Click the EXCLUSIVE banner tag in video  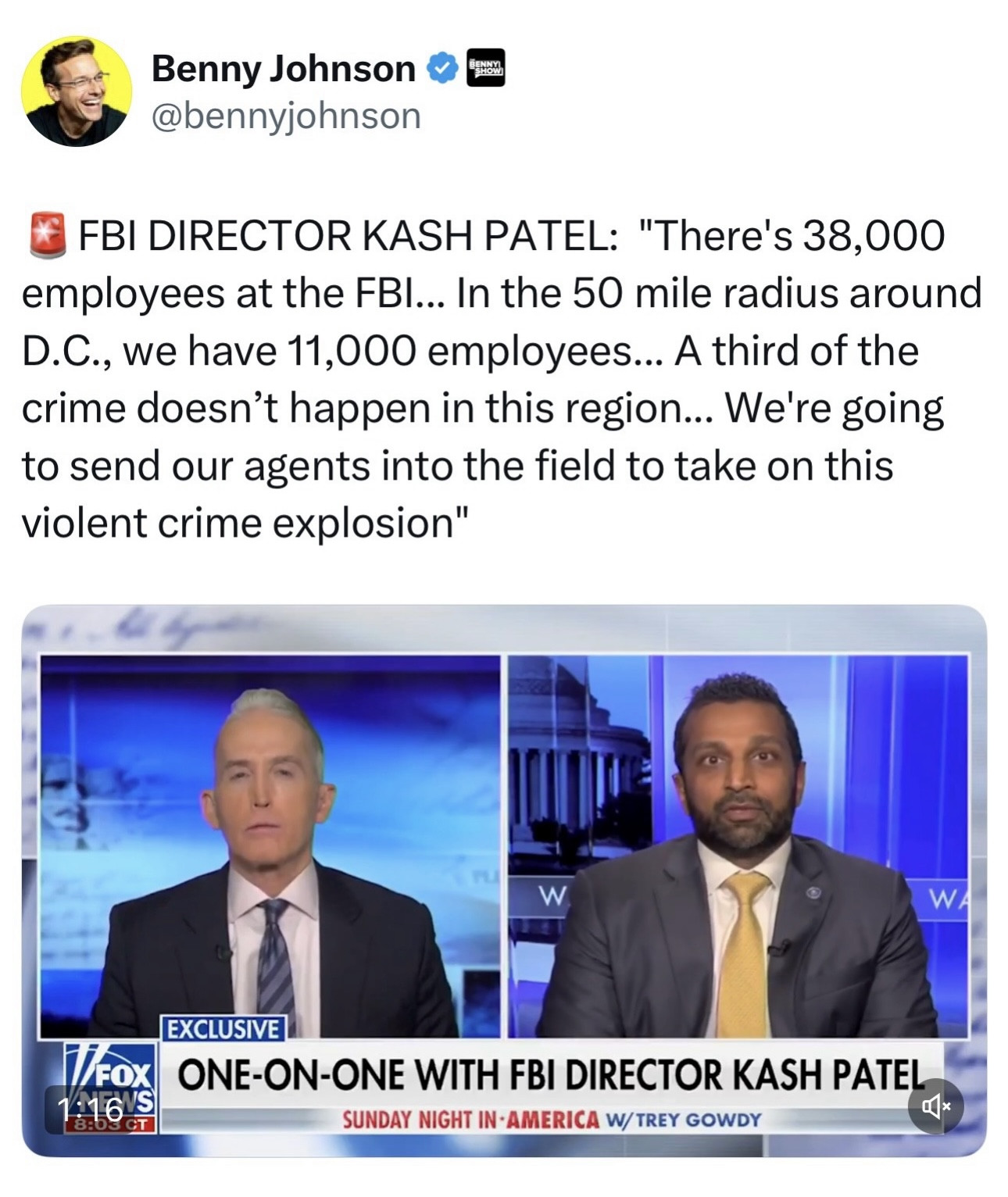224,1028
